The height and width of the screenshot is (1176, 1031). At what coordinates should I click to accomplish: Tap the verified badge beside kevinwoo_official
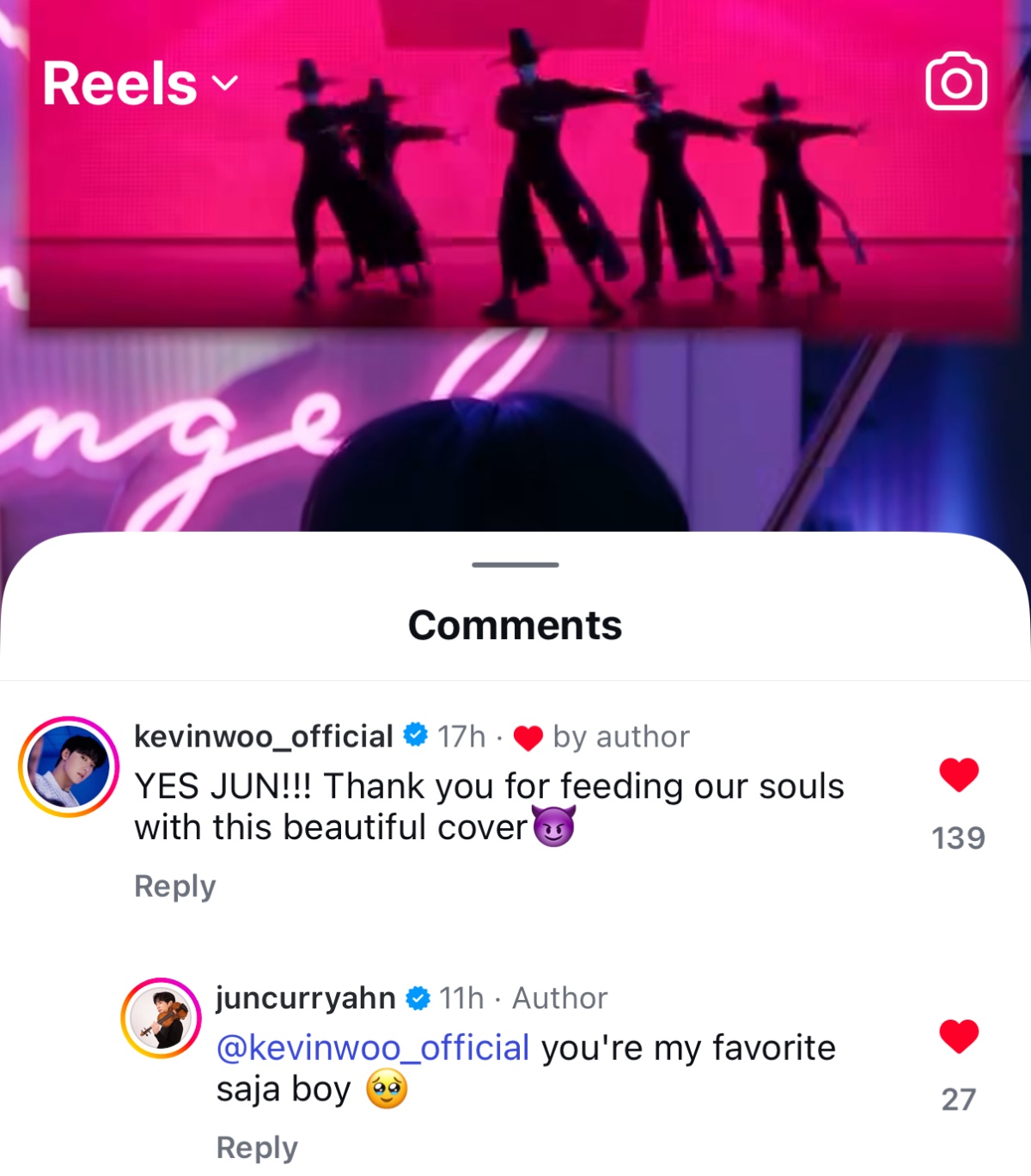[416, 735]
